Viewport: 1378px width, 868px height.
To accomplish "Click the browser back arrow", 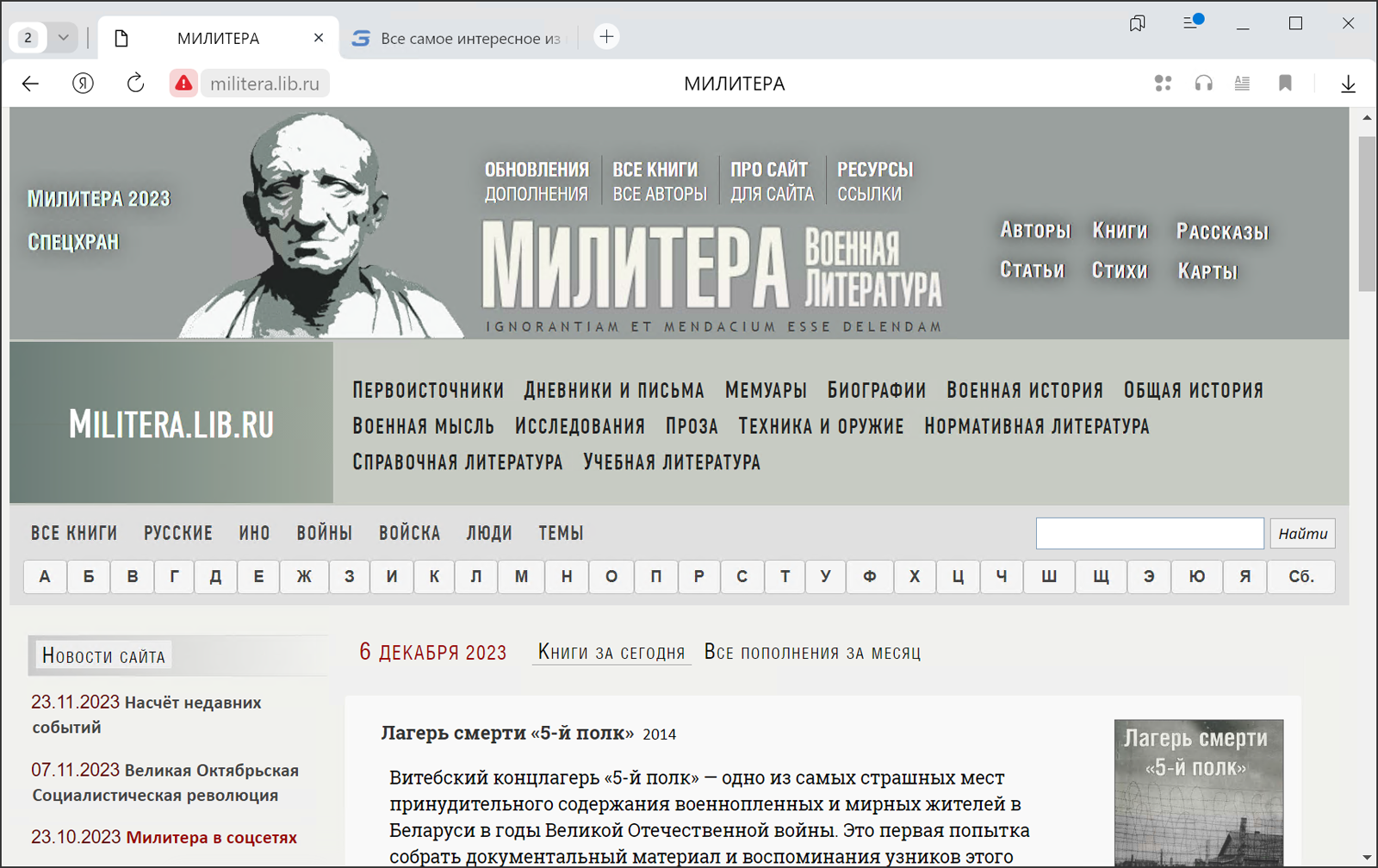I will pyautogui.click(x=31, y=84).
